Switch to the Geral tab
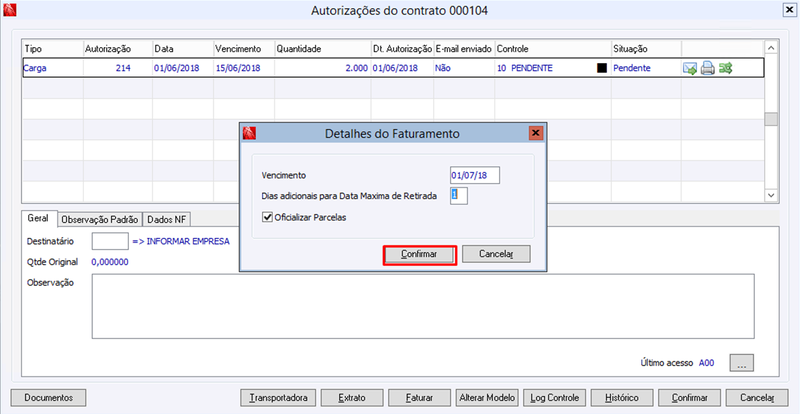Image resolution: width=800 pixels, height=414 pixels. tap(38, 218)
